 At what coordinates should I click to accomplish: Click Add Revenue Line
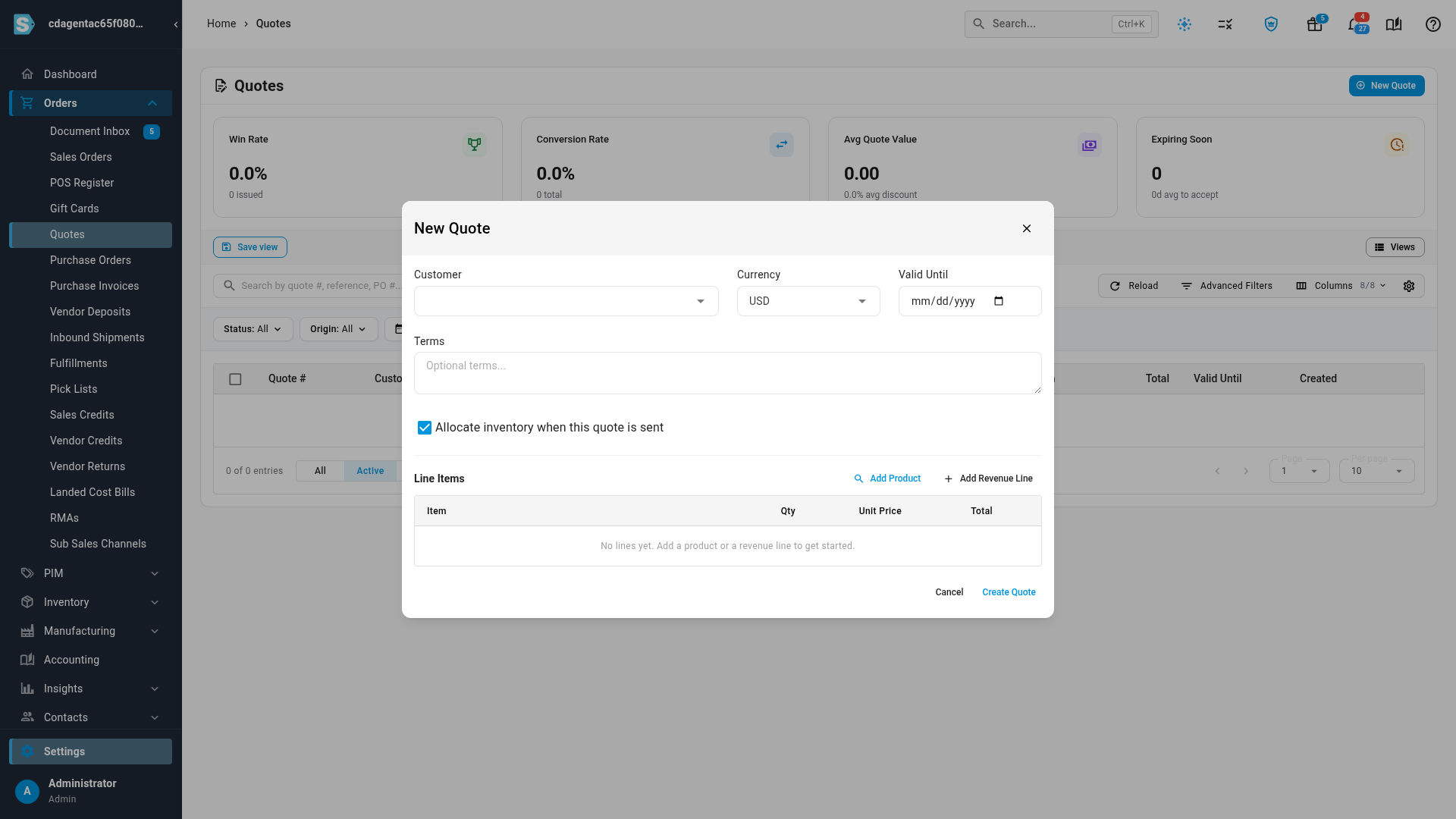click(x=988, y=479)
